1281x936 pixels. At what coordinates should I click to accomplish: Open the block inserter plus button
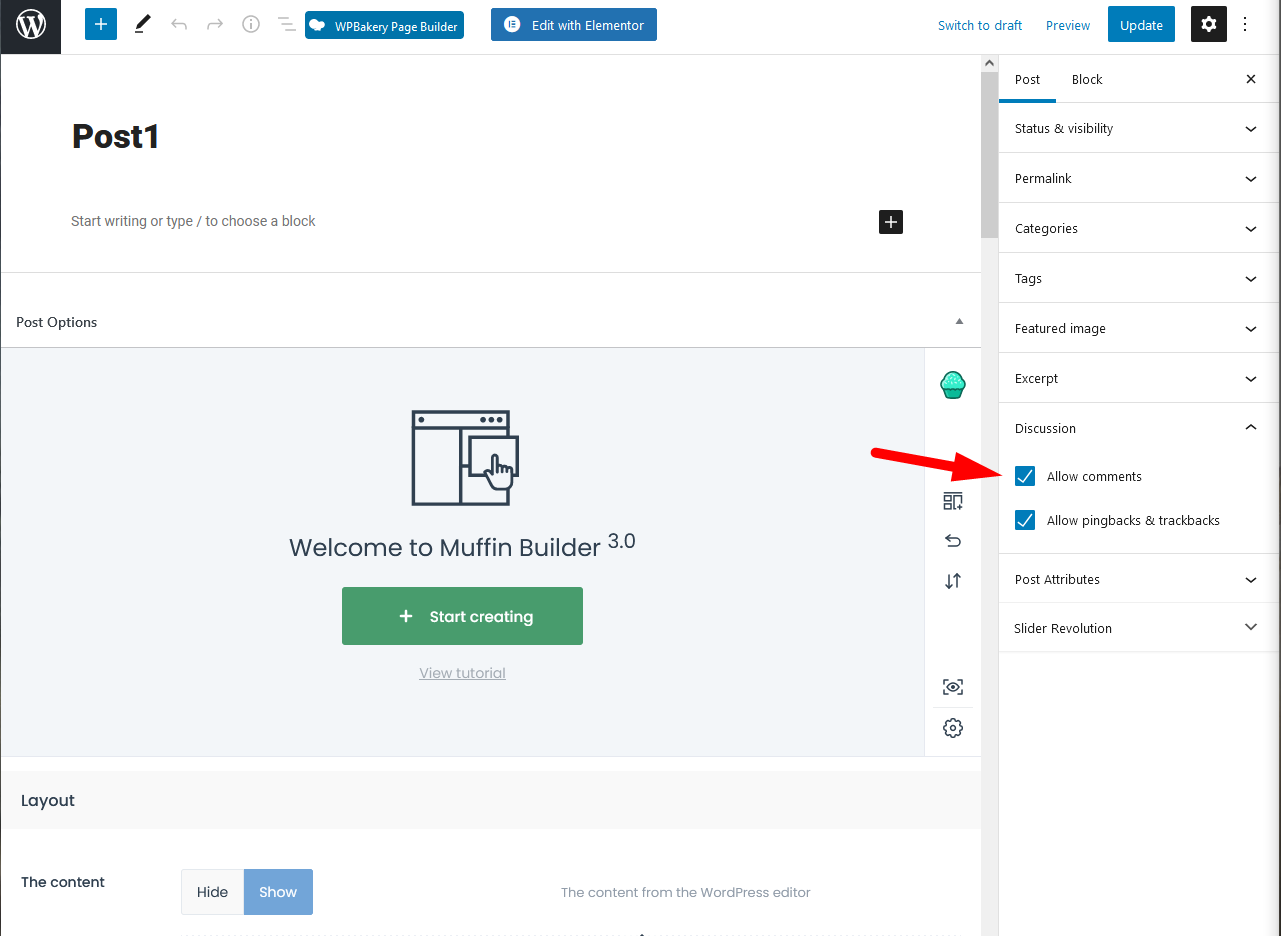point(101,25)
